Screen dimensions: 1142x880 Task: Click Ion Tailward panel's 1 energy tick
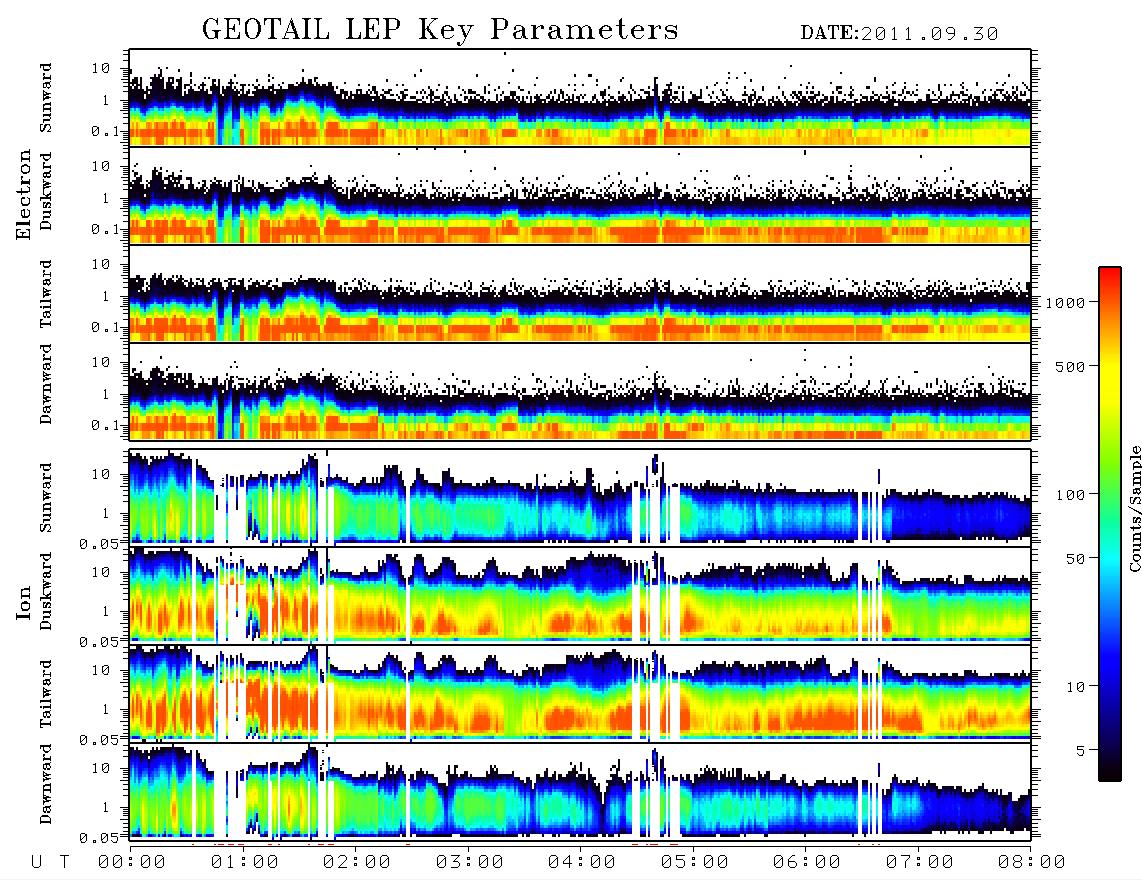point(106,709)
